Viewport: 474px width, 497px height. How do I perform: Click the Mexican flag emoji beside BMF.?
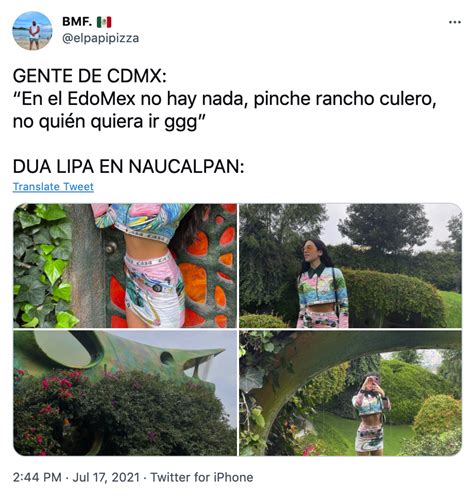pyautogui.click(x=104, y=22)
